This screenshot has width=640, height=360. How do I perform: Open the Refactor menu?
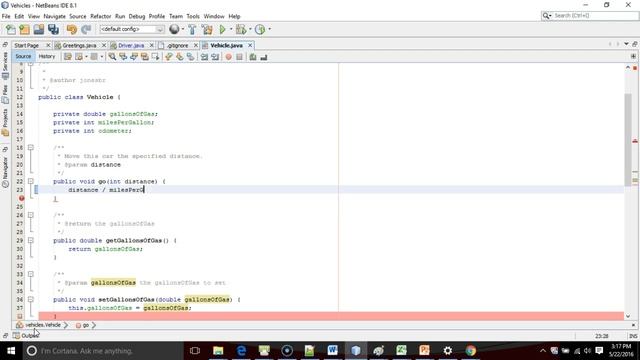(101, 16)
